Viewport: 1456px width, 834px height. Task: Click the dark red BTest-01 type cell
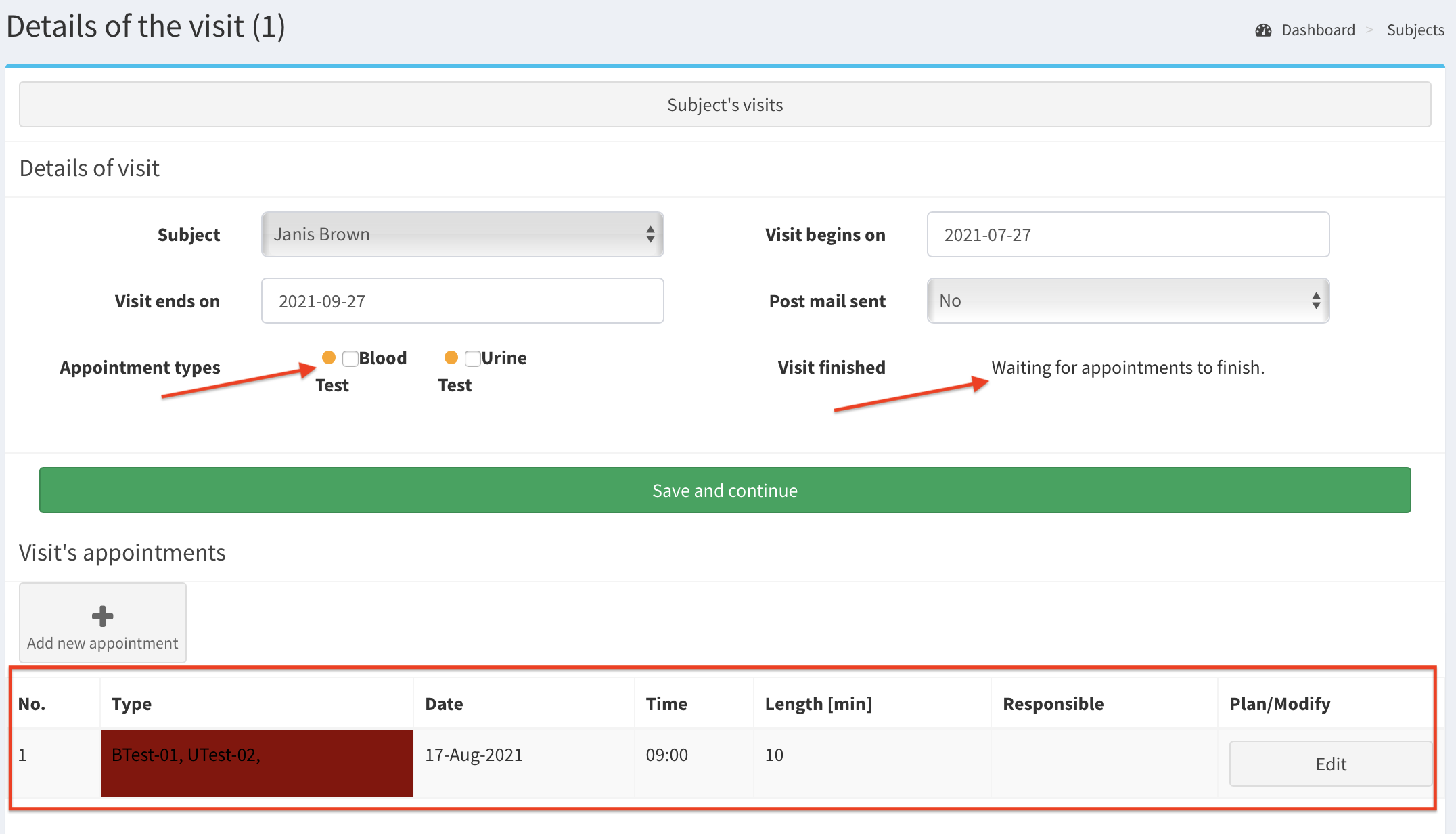click(x=256, y=763)
